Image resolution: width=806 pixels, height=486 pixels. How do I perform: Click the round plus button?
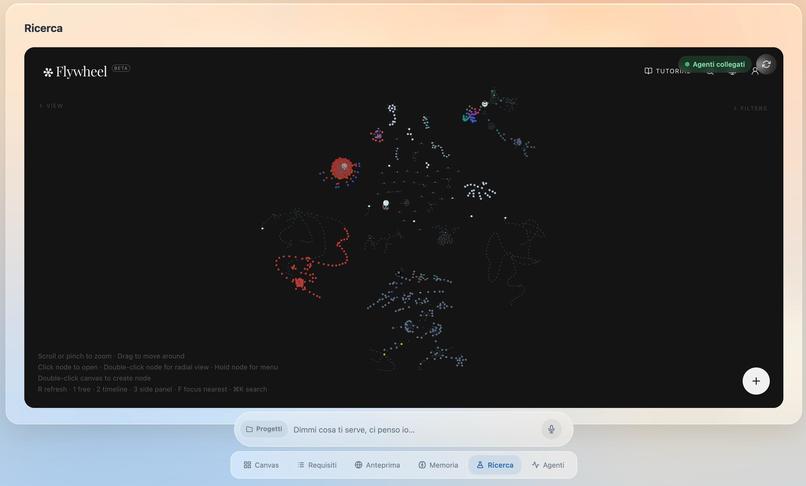[x=756, y=381]
